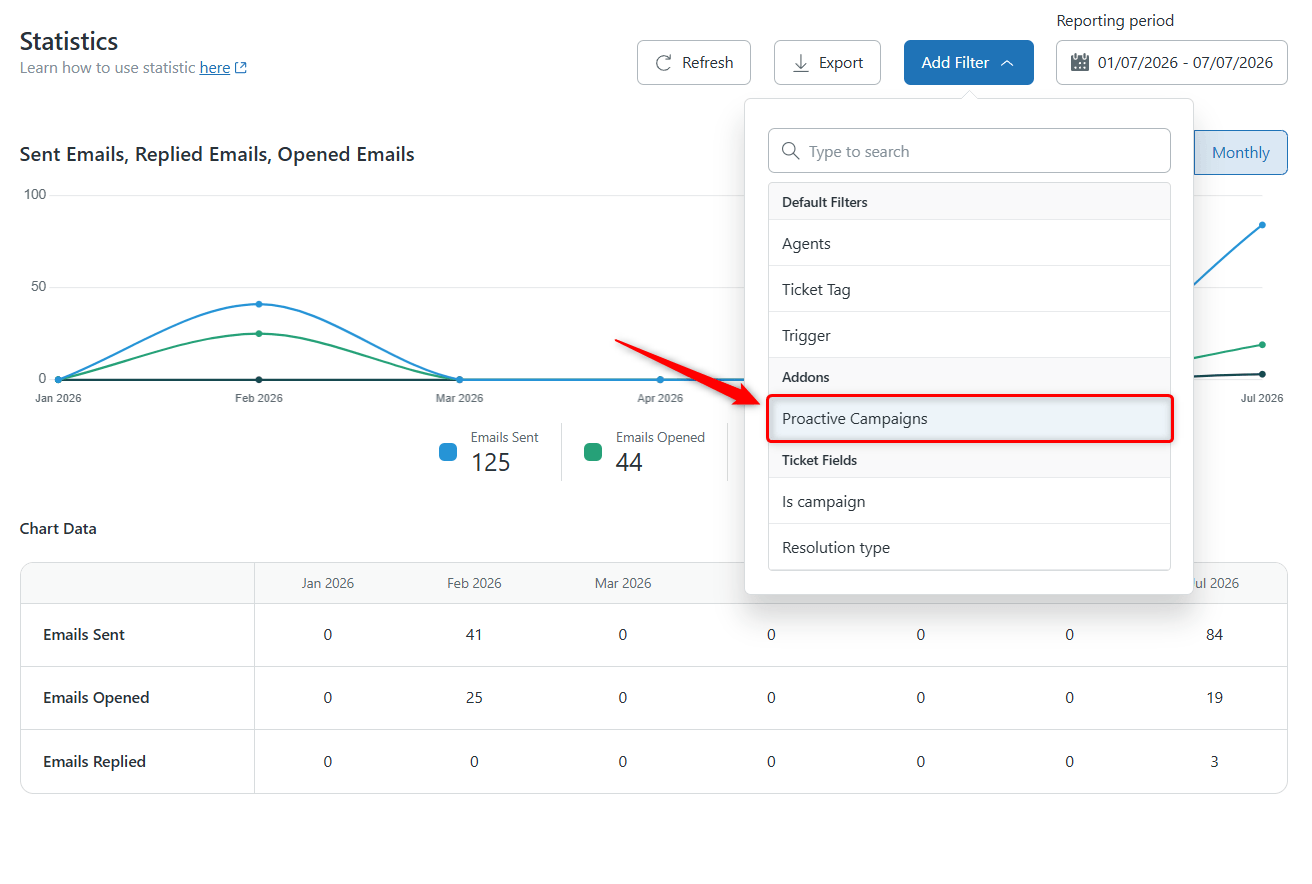
Task: Click the circular refresh arrow icon
Action: point(663,63)
